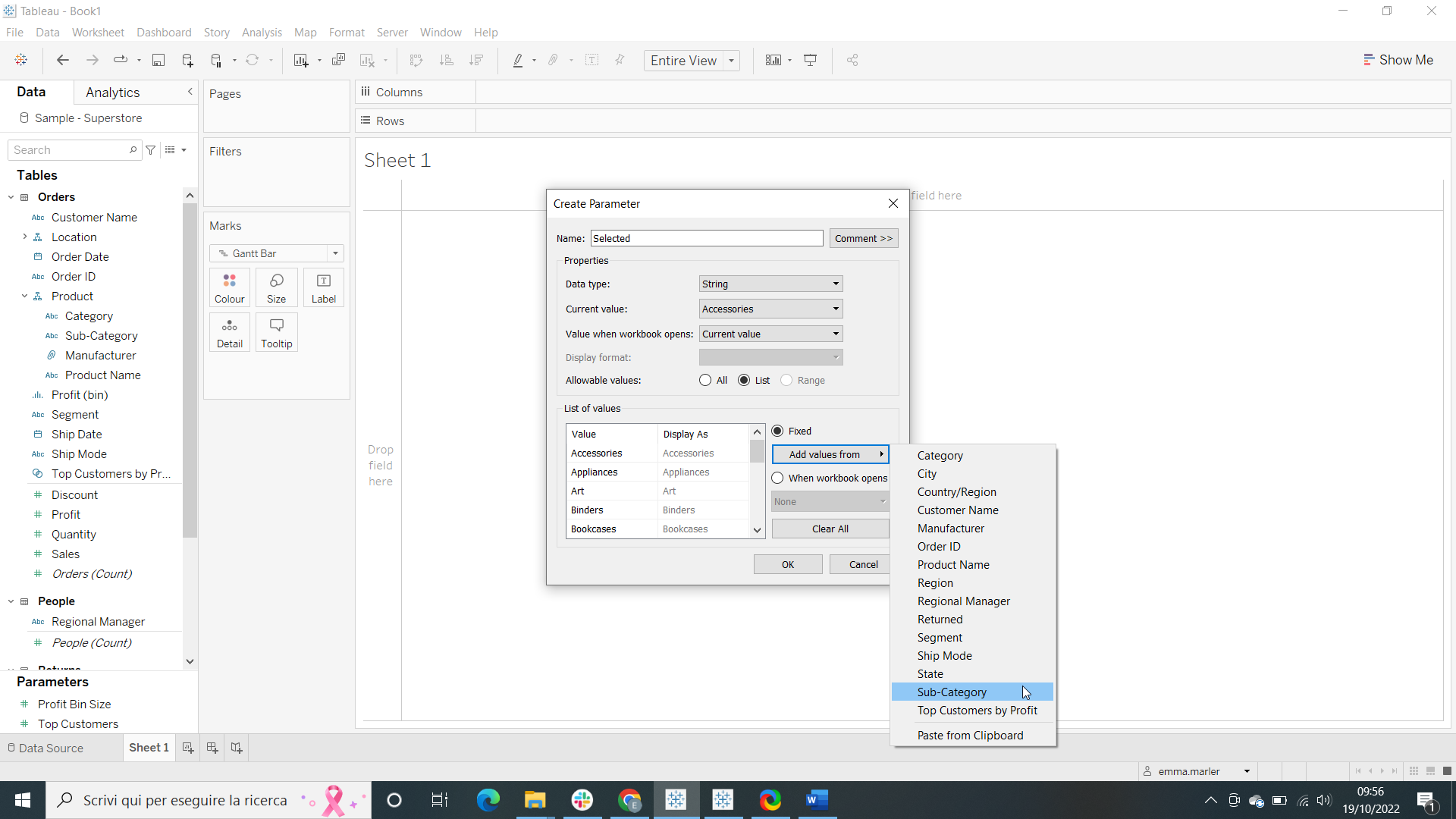Viewport: 1456px width, 819px height.
Task: Click the OK button in the Create Parameter dialog
Action: click(787, 565)
